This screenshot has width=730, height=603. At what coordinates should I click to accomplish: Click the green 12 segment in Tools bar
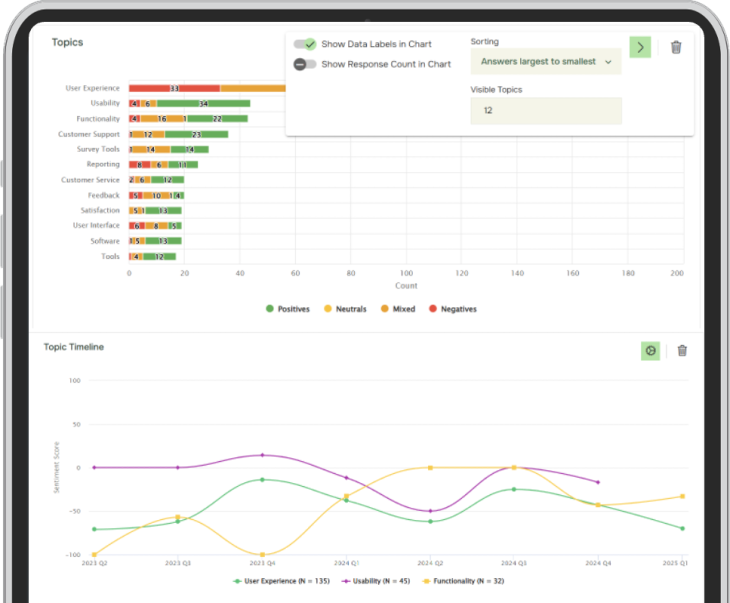click(159, 257)
